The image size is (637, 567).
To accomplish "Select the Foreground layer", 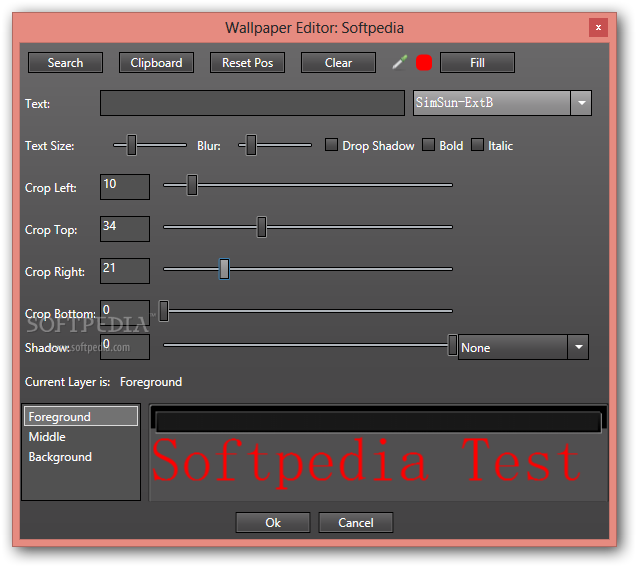I will (81, 416).
